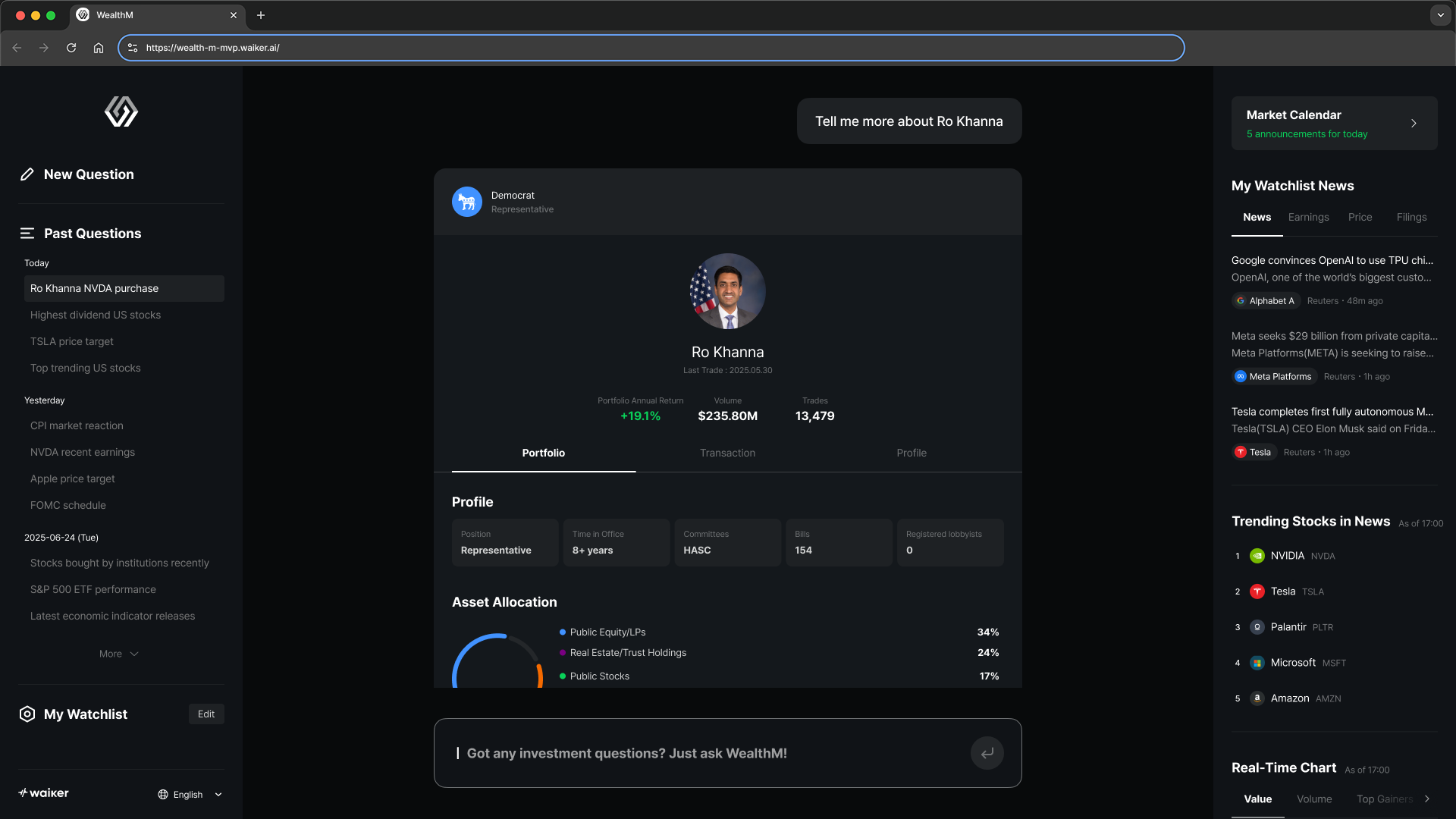This screenshot has height=819, width=1456.
Task: Click the My Watchlist hexagon icon
Action: (x=27, y=714)
